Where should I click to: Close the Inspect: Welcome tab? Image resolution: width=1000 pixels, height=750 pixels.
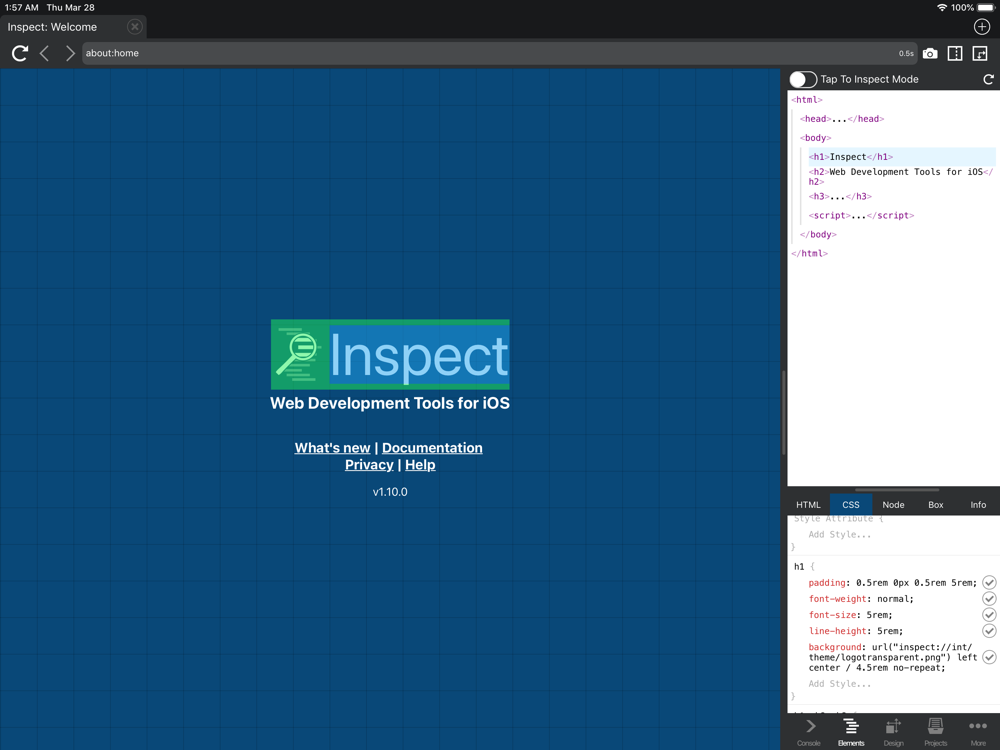click(x=134, y=27)
